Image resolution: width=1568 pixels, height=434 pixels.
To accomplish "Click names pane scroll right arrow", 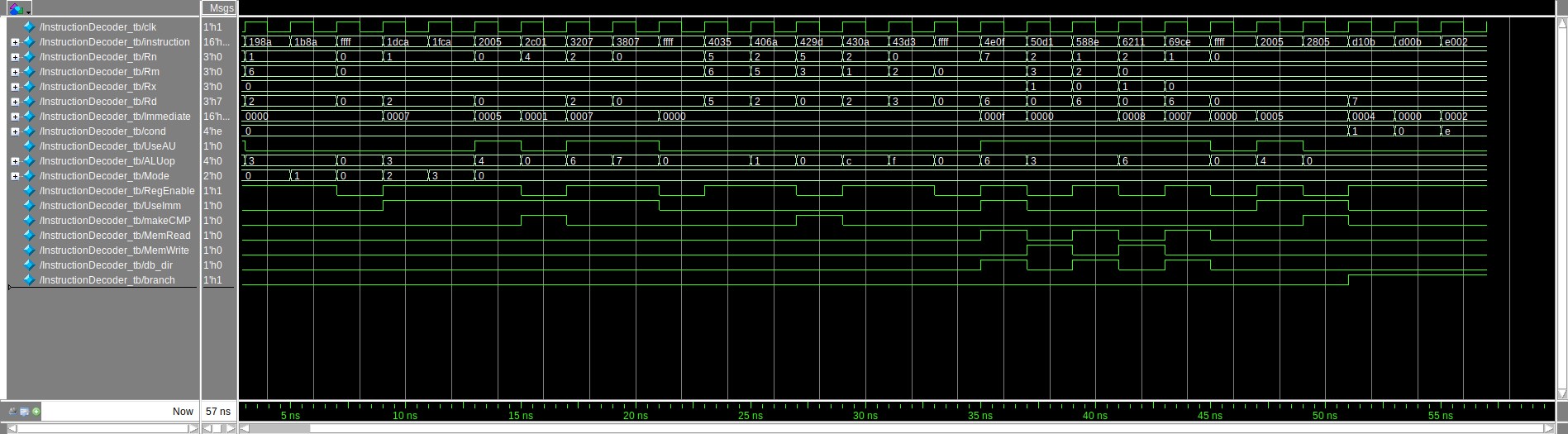I will point(193,428).
